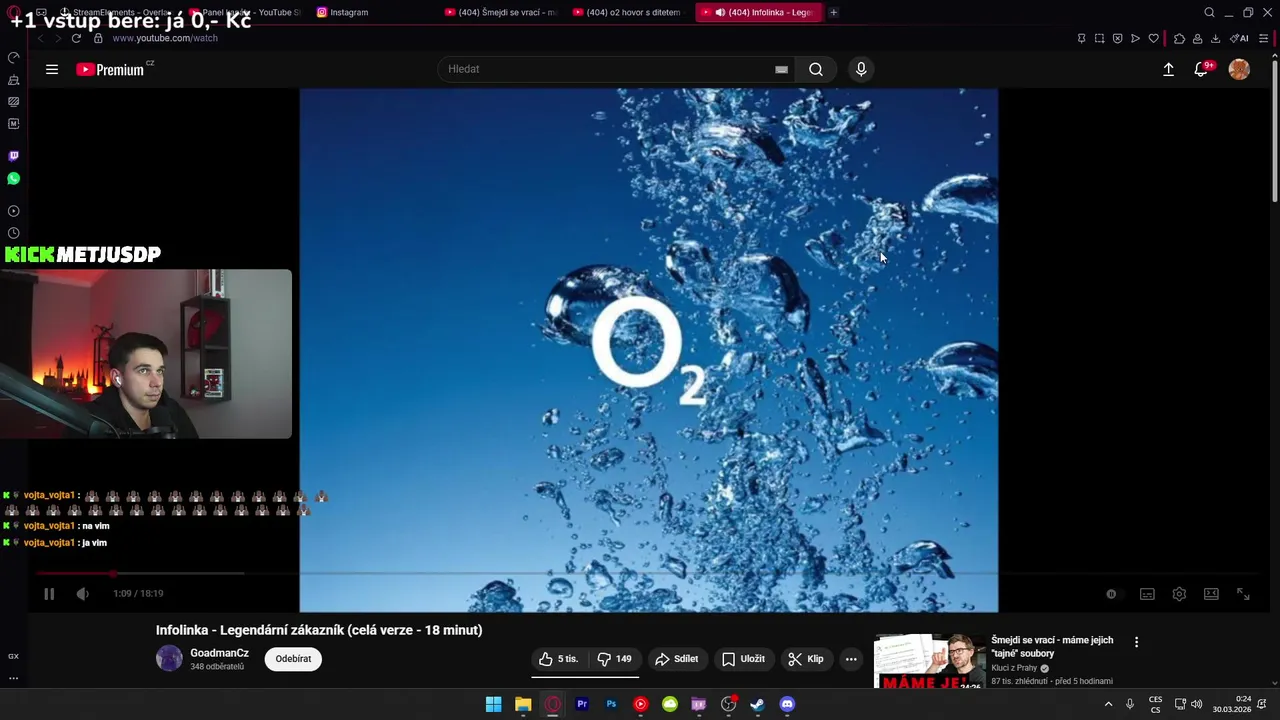1280x720 pixels.
Task: Enter fullscreen mode in player
Action: (x=1243, y=594)
